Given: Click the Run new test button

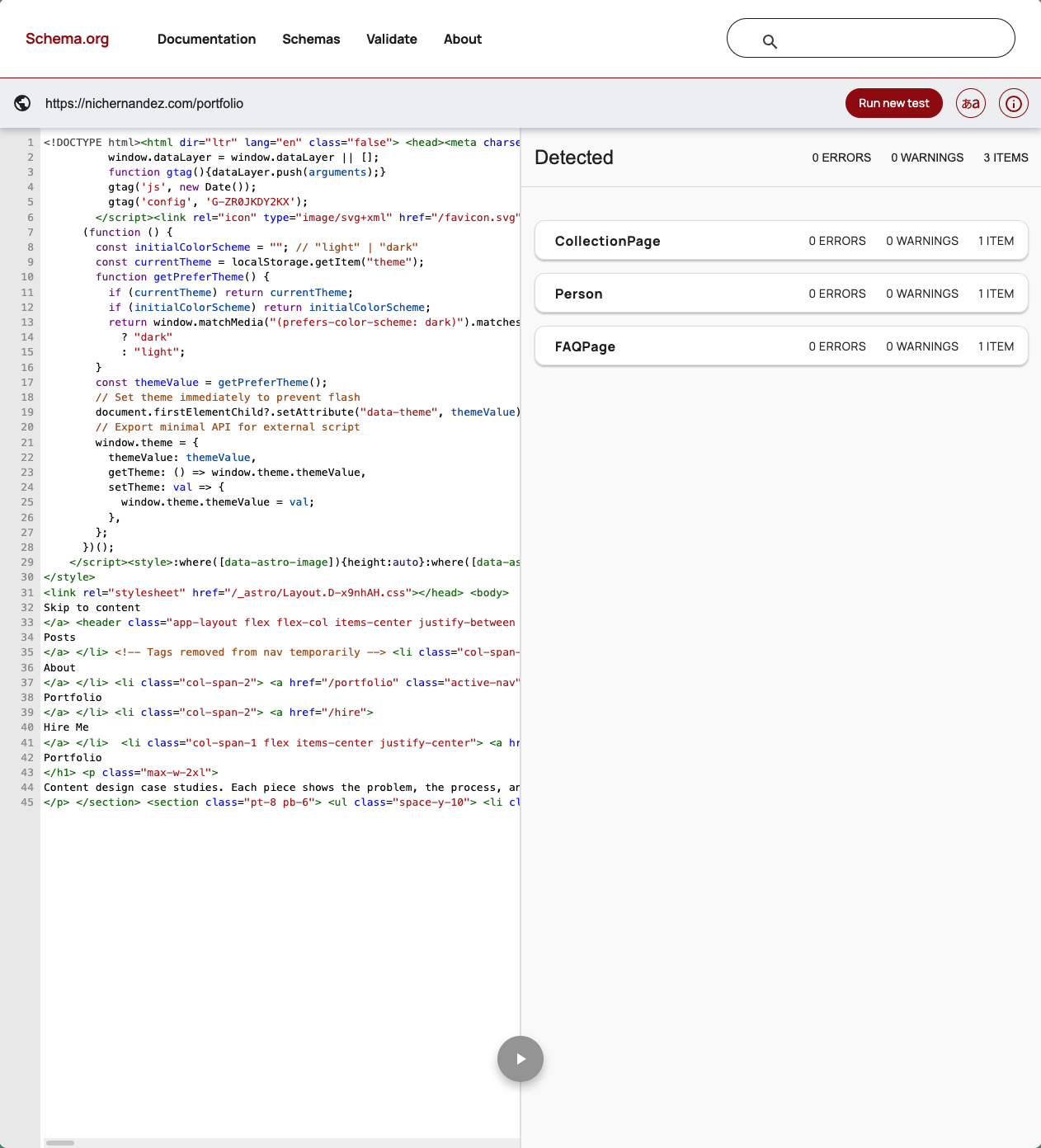Looking at the screenshot, I should pyautogui.click(x=894, y=103).
